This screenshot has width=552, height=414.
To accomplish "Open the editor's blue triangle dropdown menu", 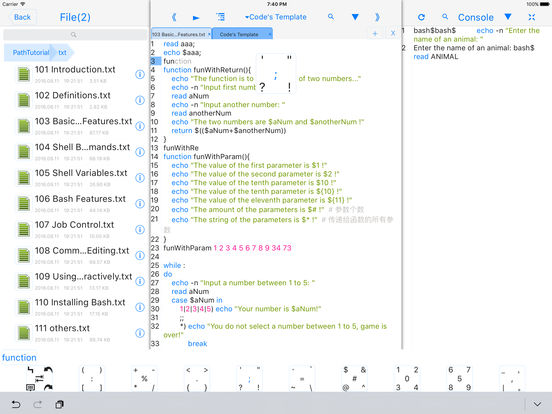I will (355, 17).
